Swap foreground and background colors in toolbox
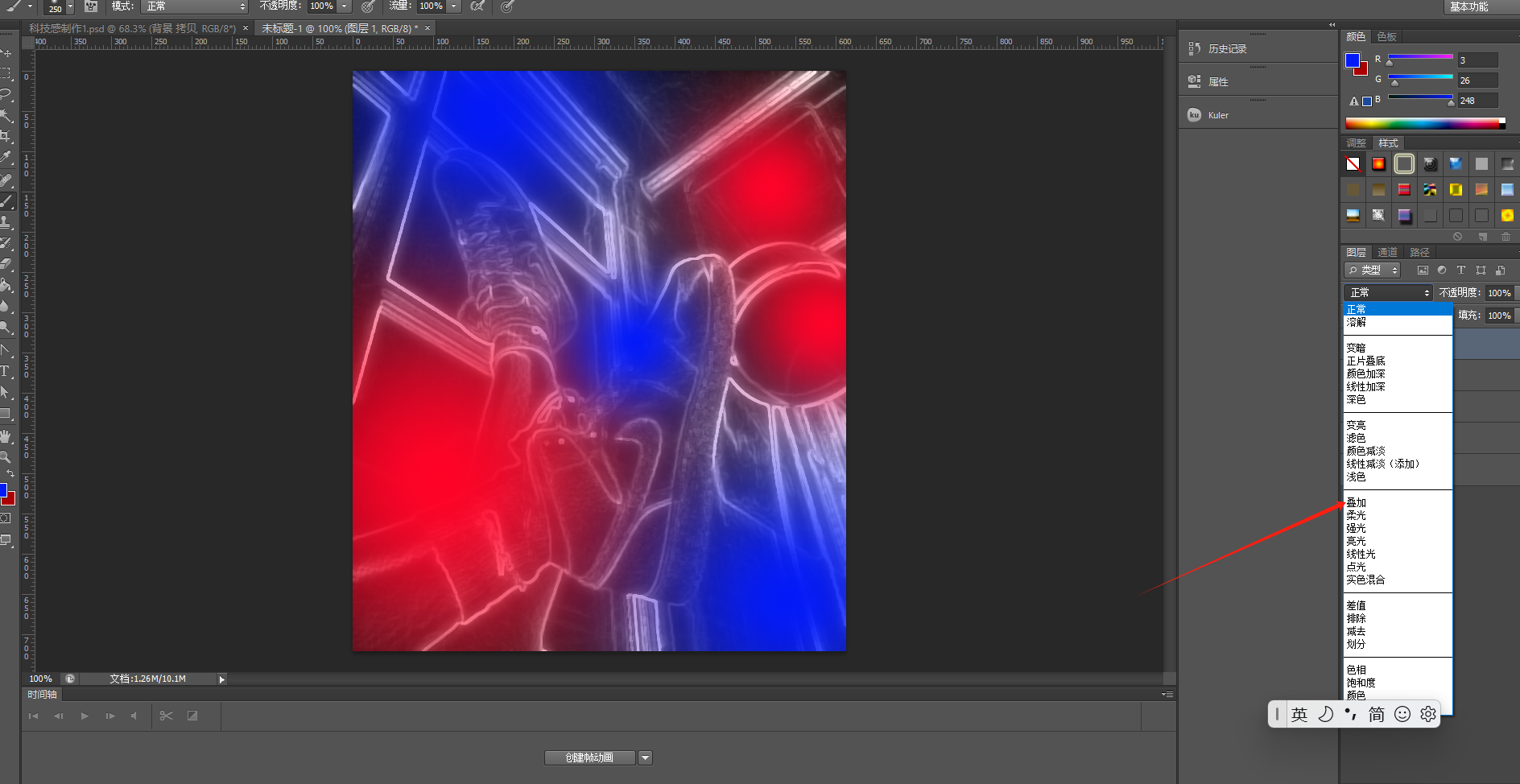The width and height of the screenshot is (1520, 784). 10,473
